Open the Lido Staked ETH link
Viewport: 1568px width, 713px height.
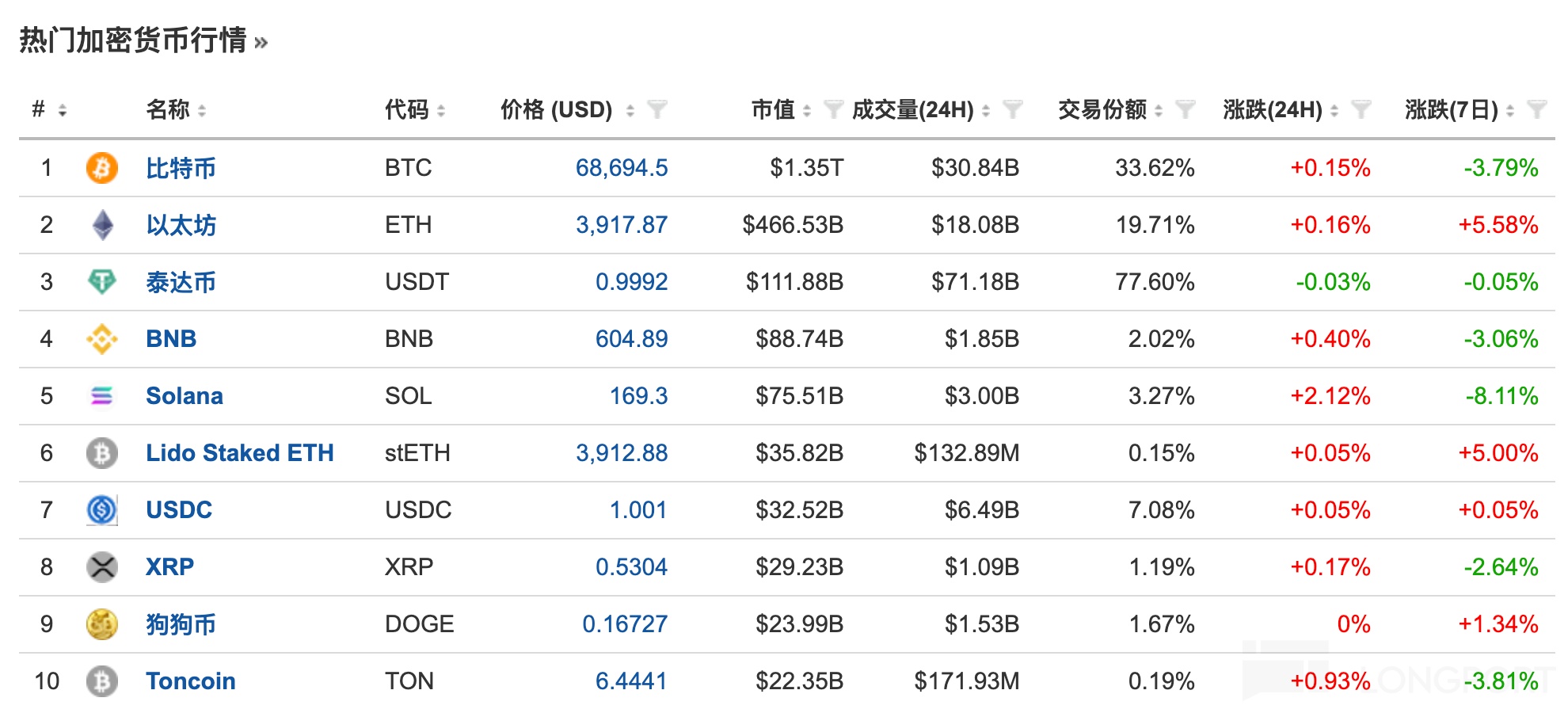(x=239, y=453)
